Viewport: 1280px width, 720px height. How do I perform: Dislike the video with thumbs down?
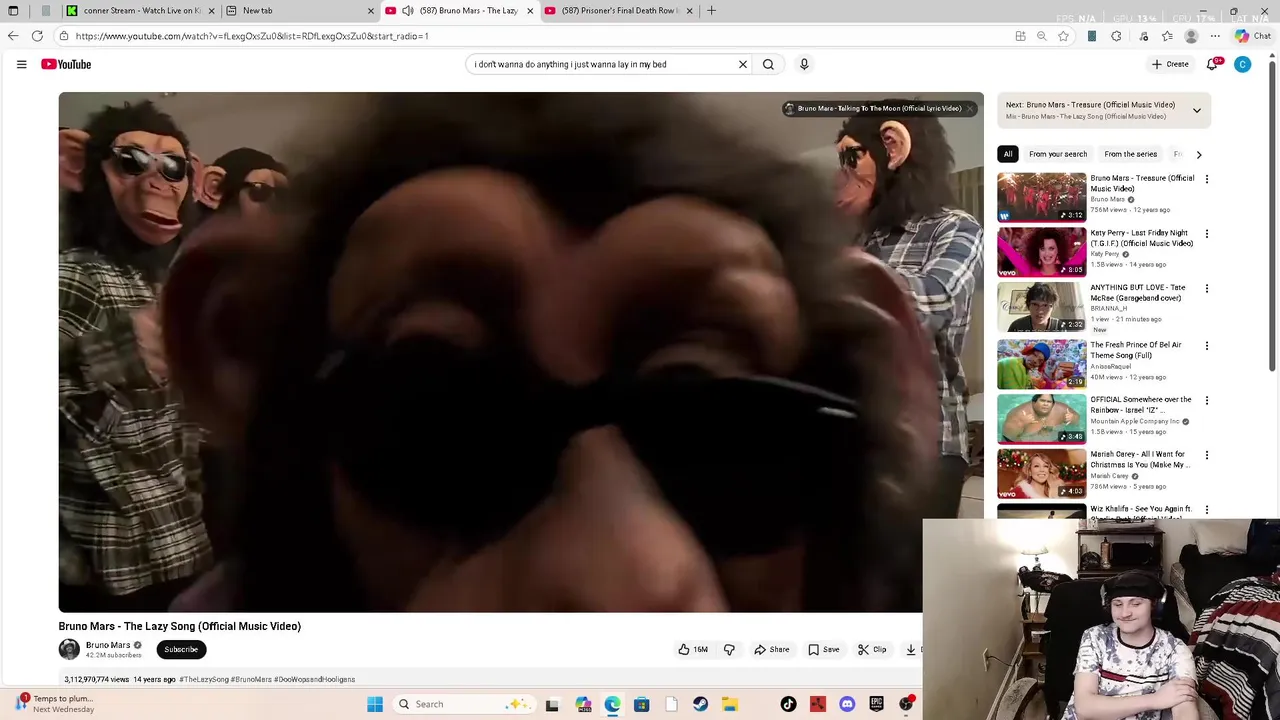[x=729, y=649]
